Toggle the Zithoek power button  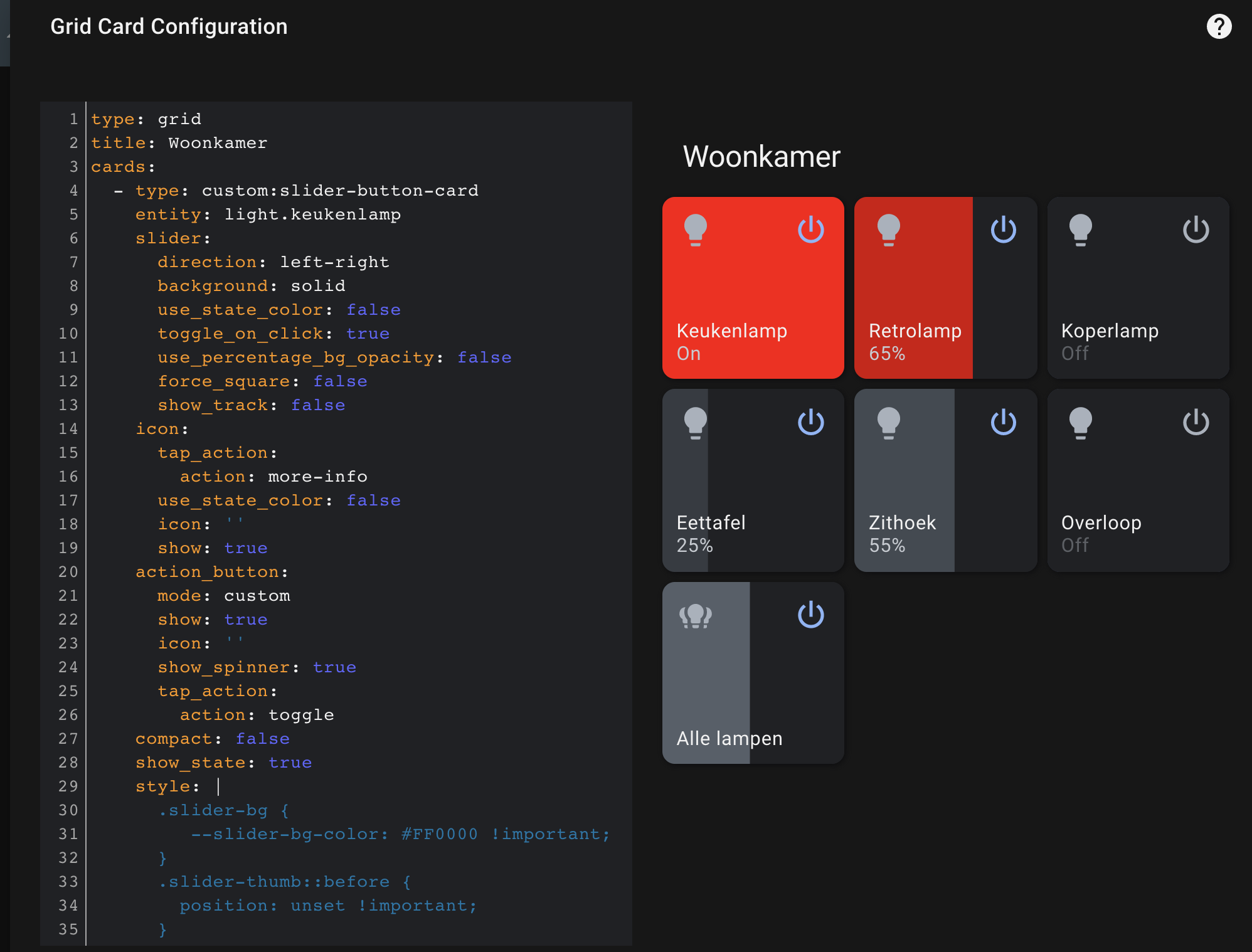1002,422
